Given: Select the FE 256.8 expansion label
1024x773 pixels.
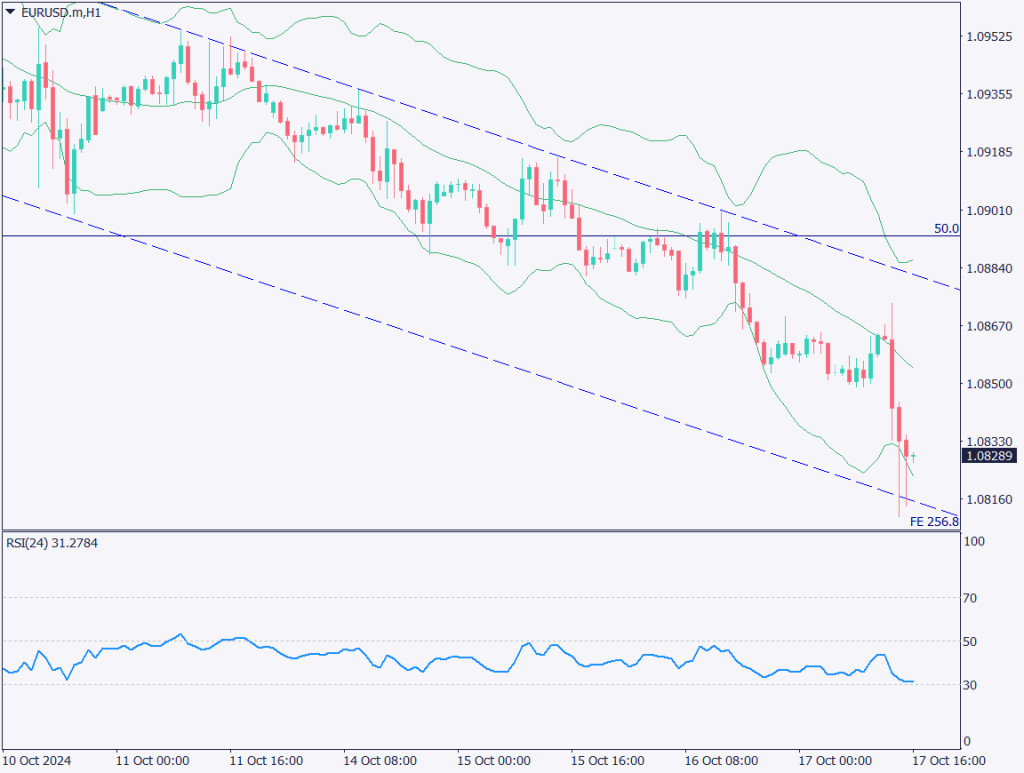Looking at the screenshot, I should point(933,522).
